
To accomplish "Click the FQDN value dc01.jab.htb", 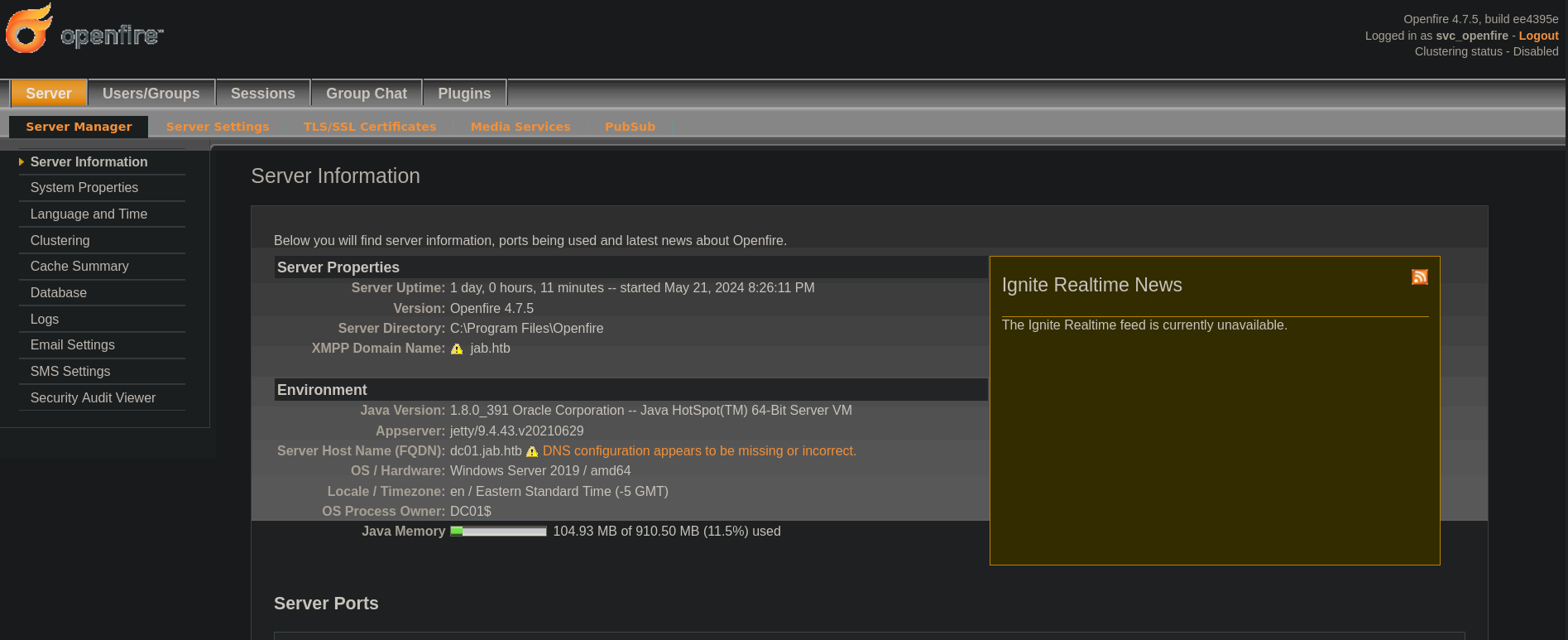I will [486, 451].
